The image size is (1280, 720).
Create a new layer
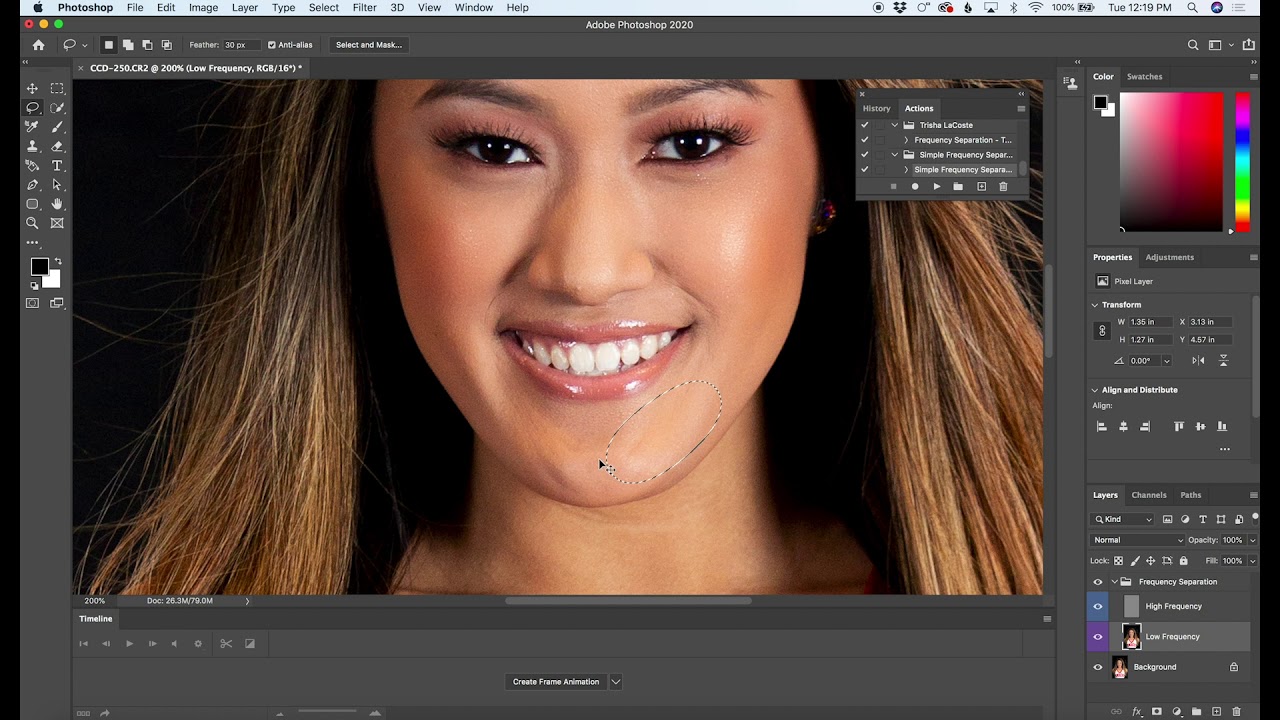tap(1217, 712)
